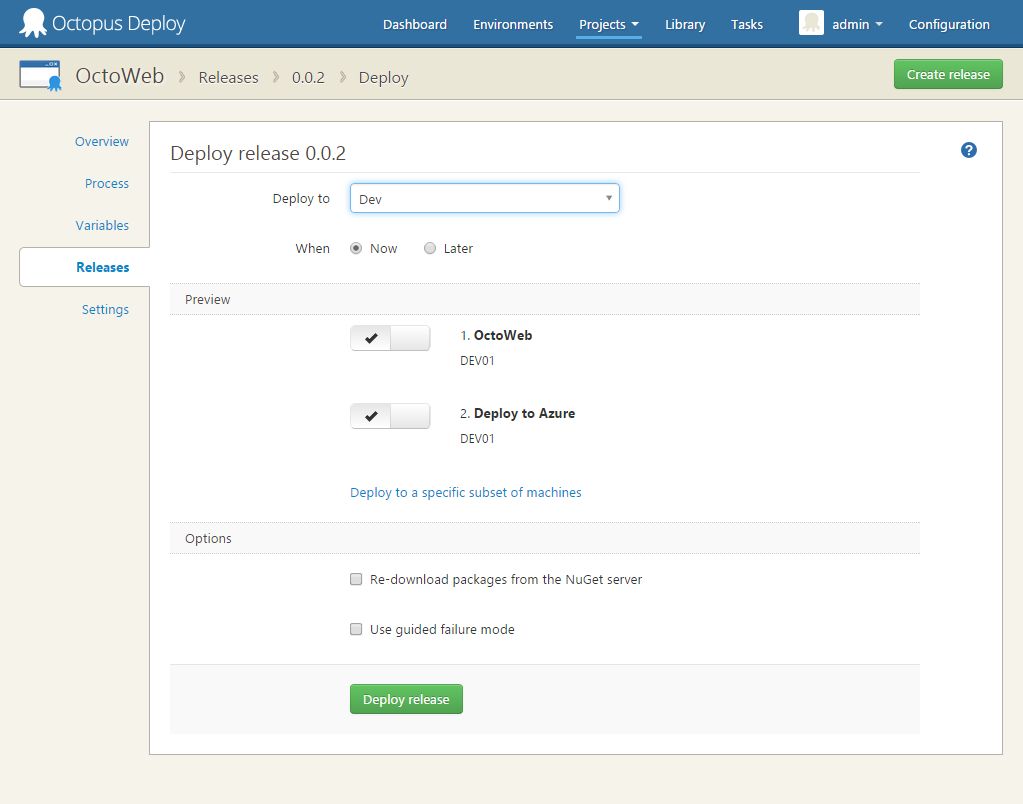Open Deploy to a specific subset of machines
The height and width of the screenshot is (804, 1023).
(466, 492)
